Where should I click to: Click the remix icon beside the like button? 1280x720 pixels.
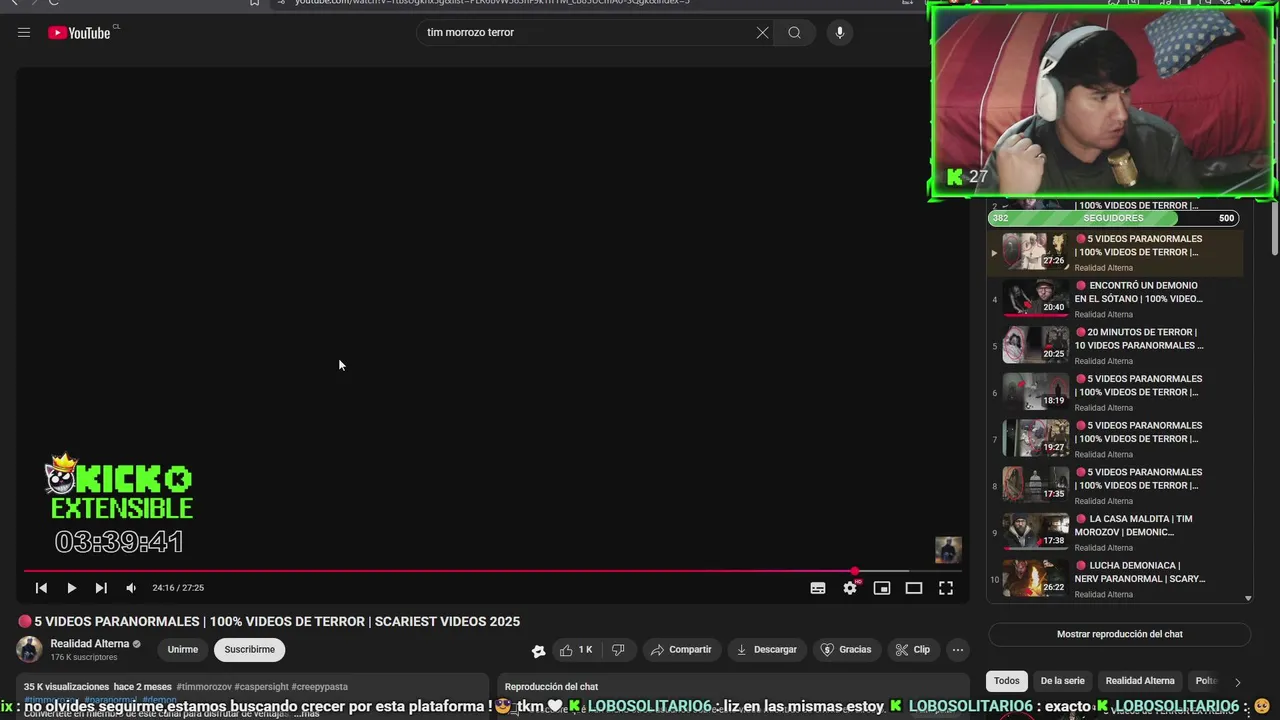coord(538,650)
